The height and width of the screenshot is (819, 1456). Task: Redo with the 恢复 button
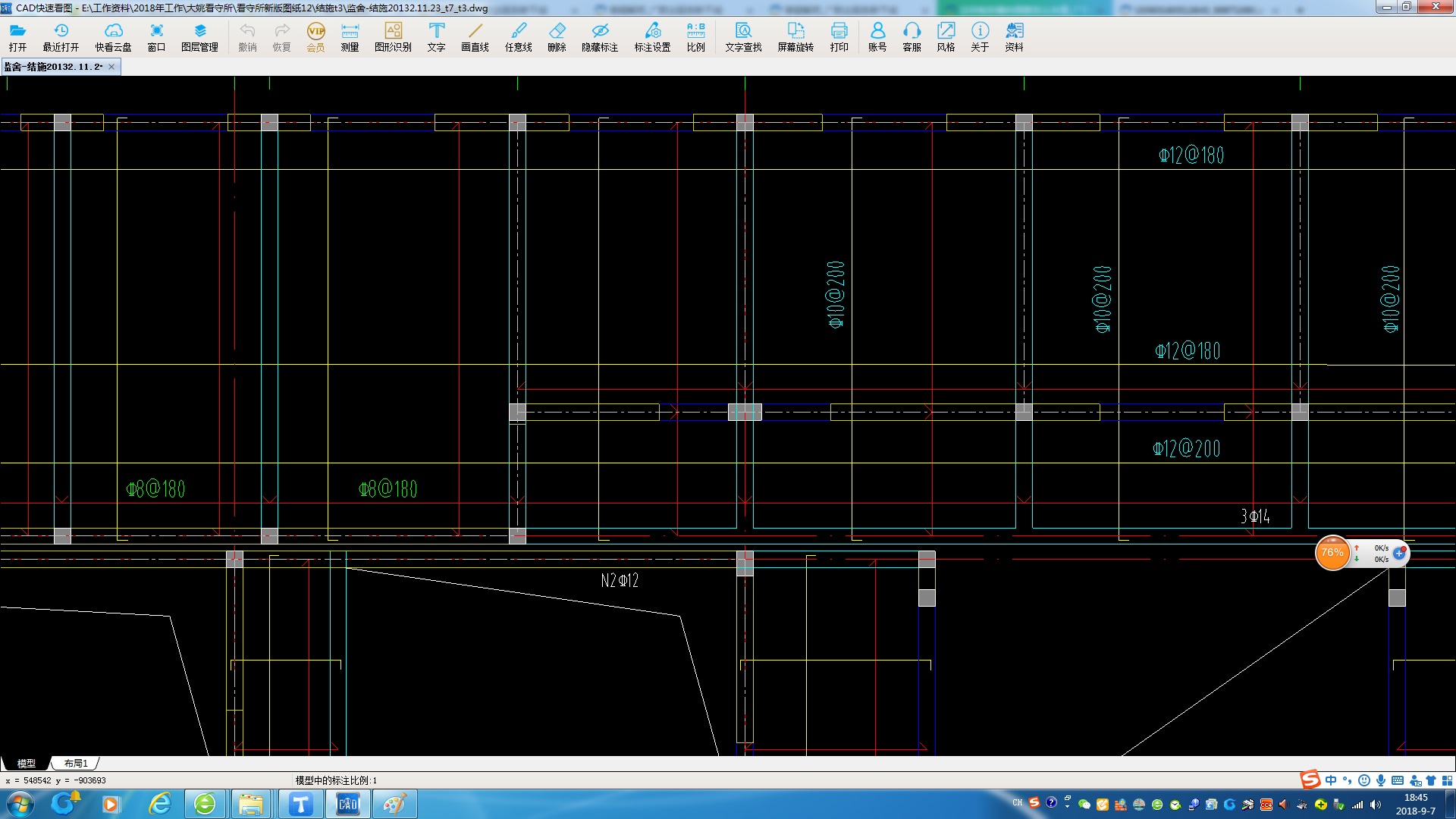coord(281,36)
